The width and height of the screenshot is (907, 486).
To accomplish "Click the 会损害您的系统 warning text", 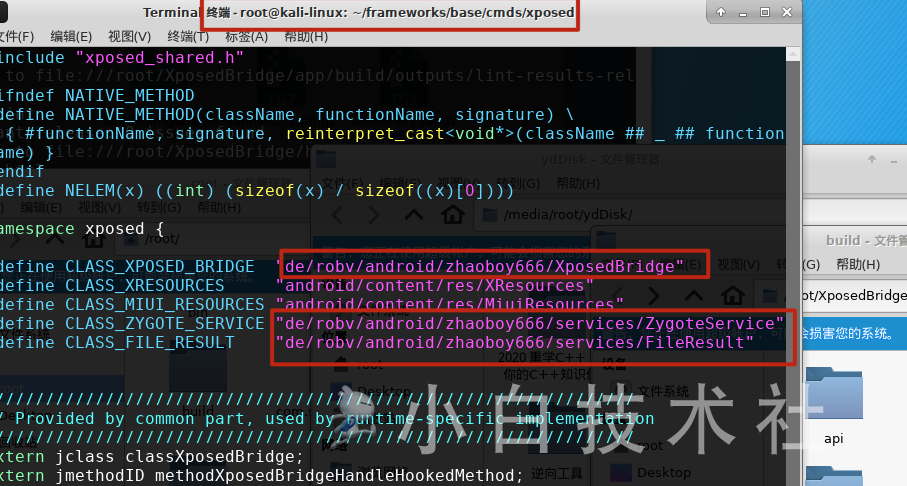I will pyautogui.click(x=847, y=333).
